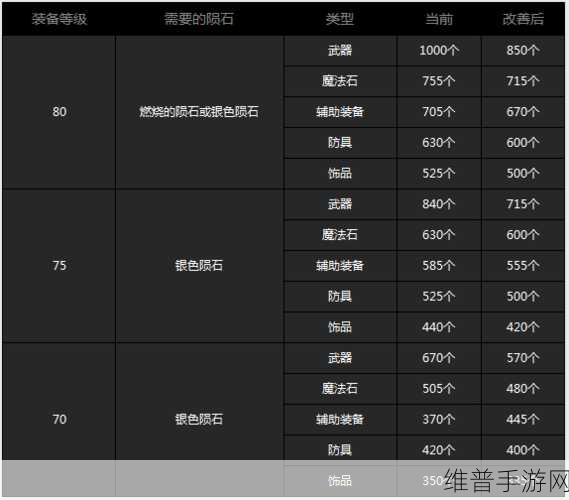Click current 630个 for level 80 防具
This screenshot has height=500, width=569.
[x=439, y=142]
